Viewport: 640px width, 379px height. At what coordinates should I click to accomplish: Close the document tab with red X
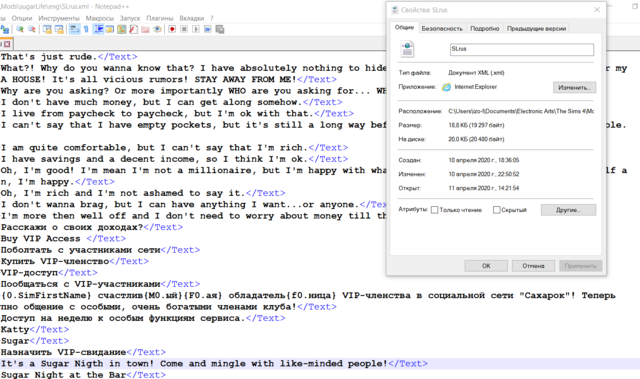7,44
